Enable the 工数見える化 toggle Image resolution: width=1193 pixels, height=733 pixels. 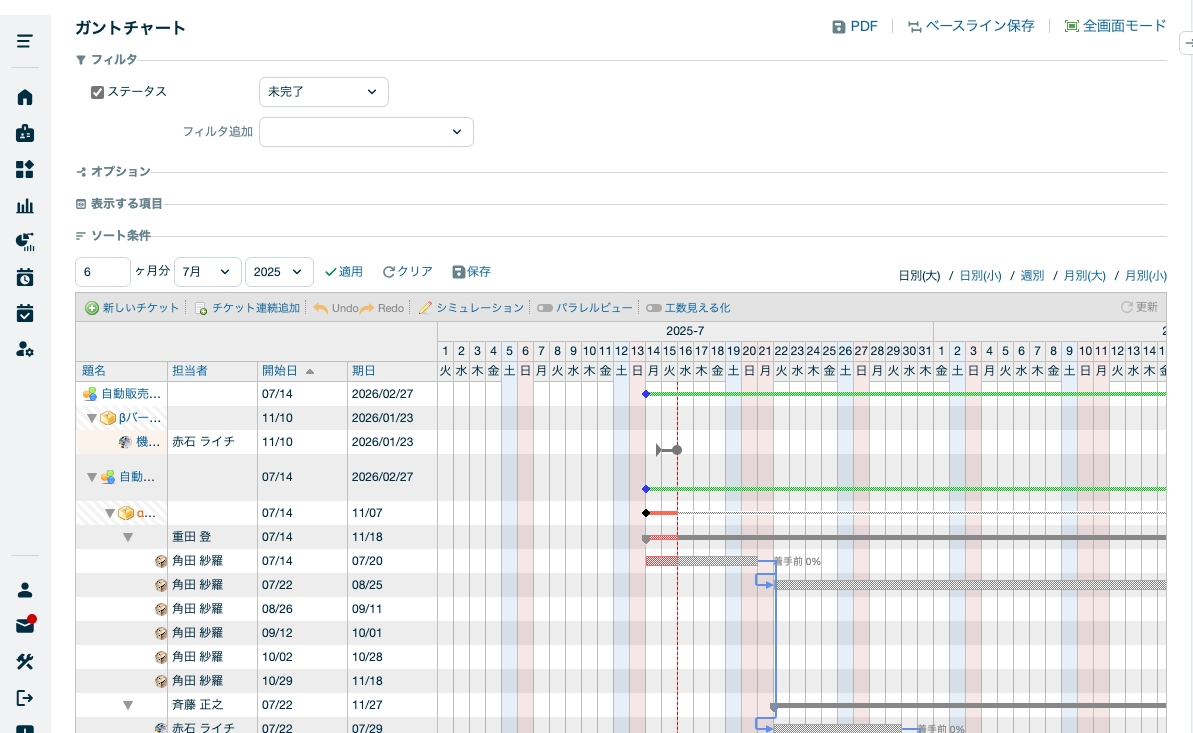pyautogui.click(x=654, y=308)
